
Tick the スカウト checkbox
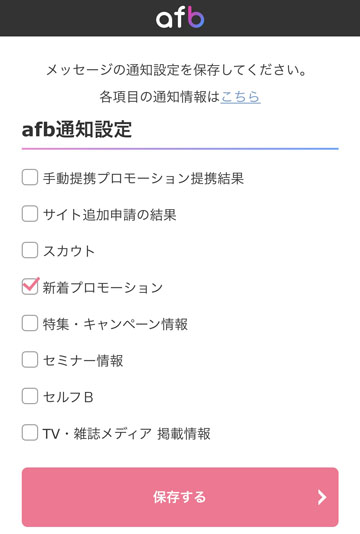point(30,250)
